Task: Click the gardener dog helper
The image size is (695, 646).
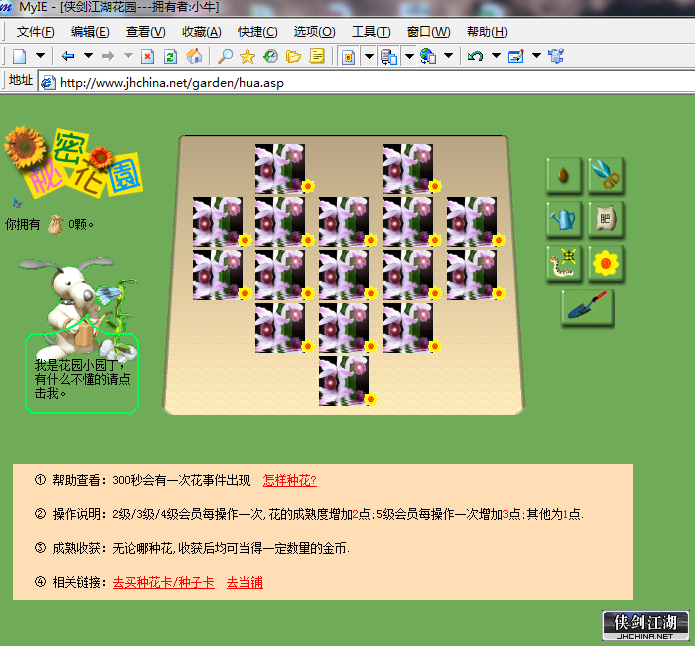Action: click(x=80, y=308)
